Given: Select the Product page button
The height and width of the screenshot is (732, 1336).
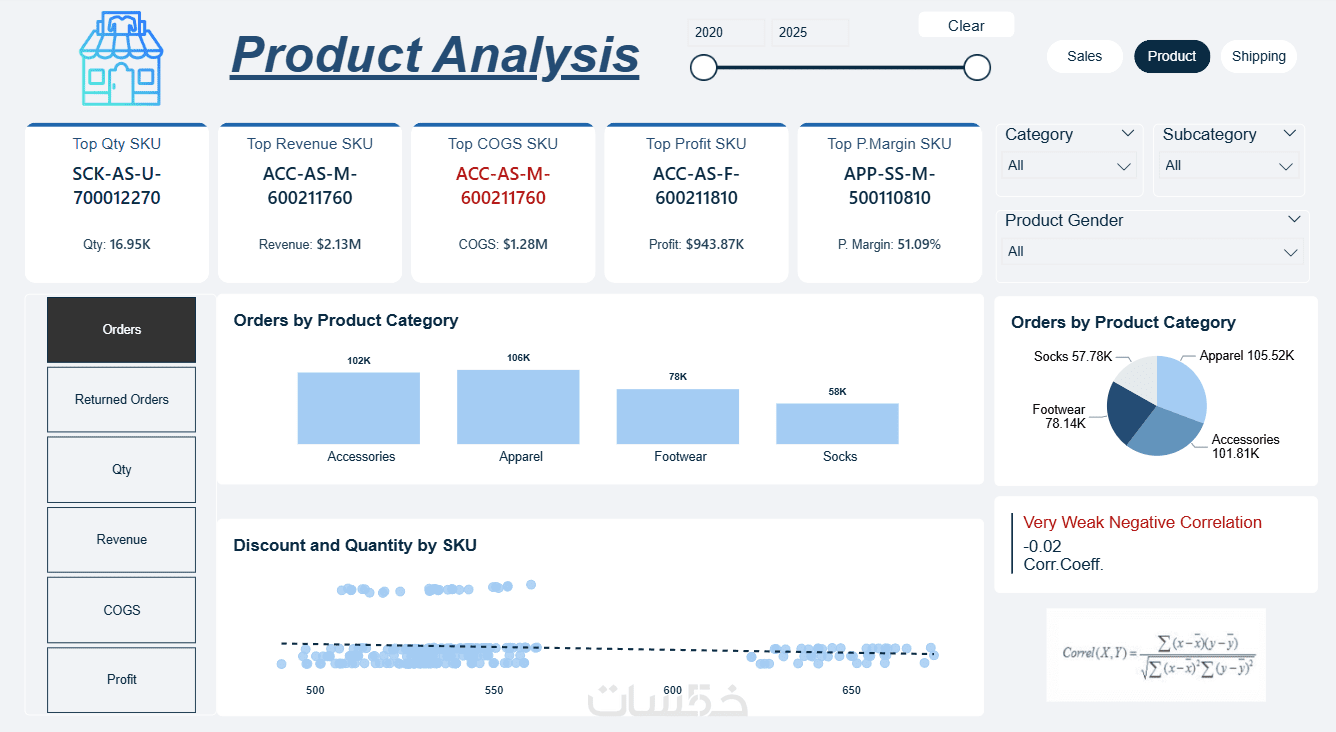Looking at the screenshot, I should [x=1171, y=56].
